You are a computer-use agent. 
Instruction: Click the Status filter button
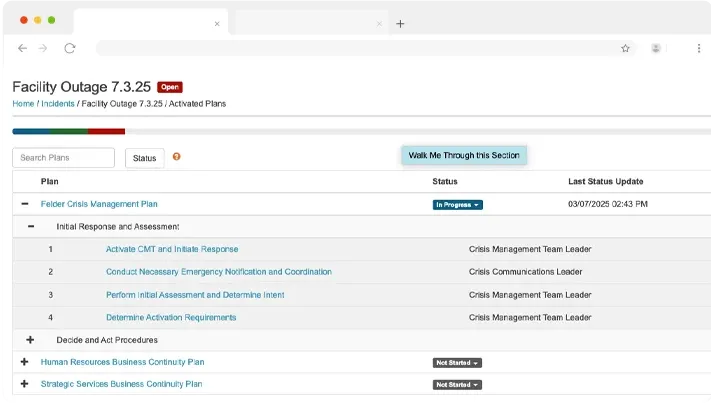pyautogui.click(x=145, y=158)
